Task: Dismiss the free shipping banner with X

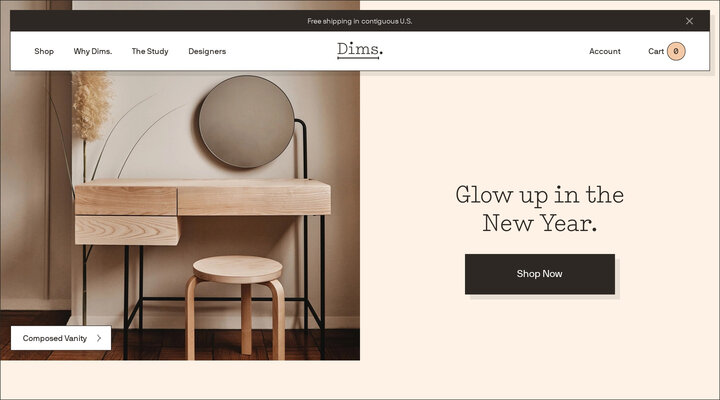Action: 689,21
